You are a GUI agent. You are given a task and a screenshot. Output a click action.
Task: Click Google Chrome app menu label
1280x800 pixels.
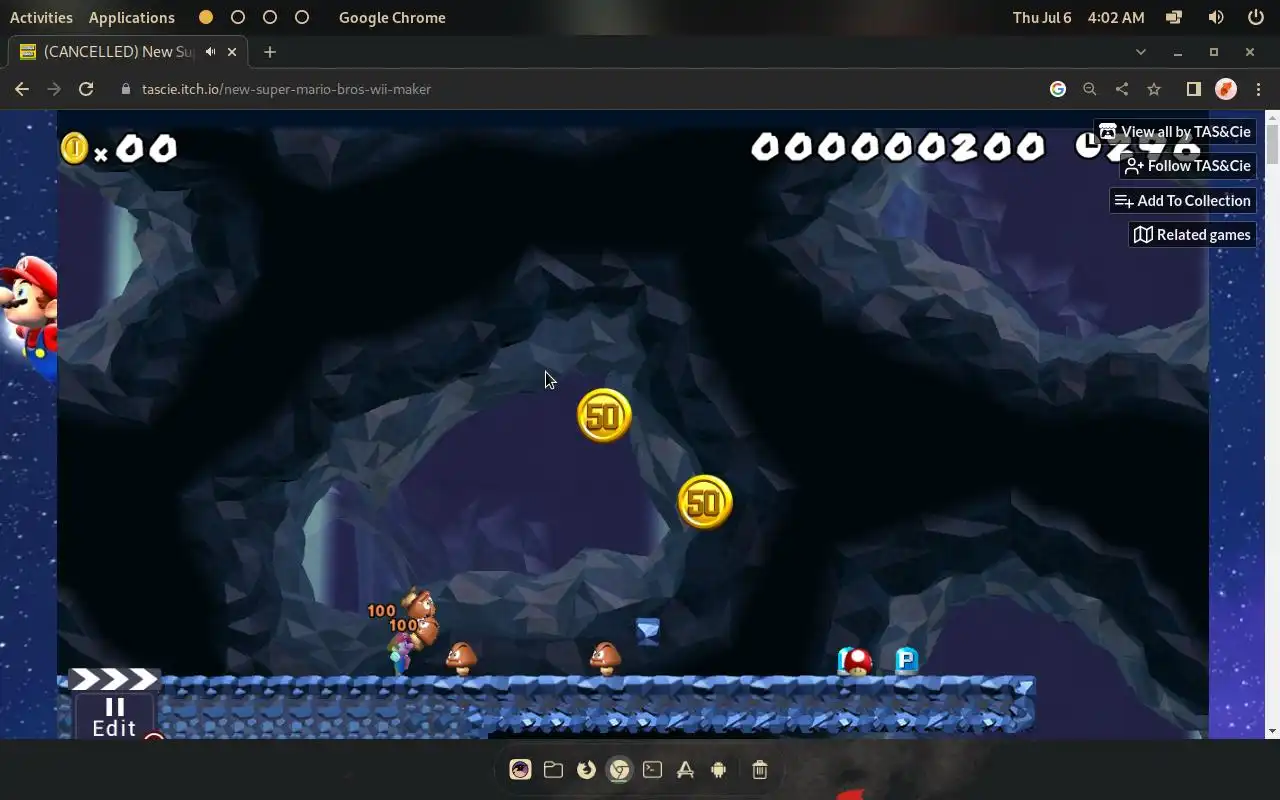392,17
